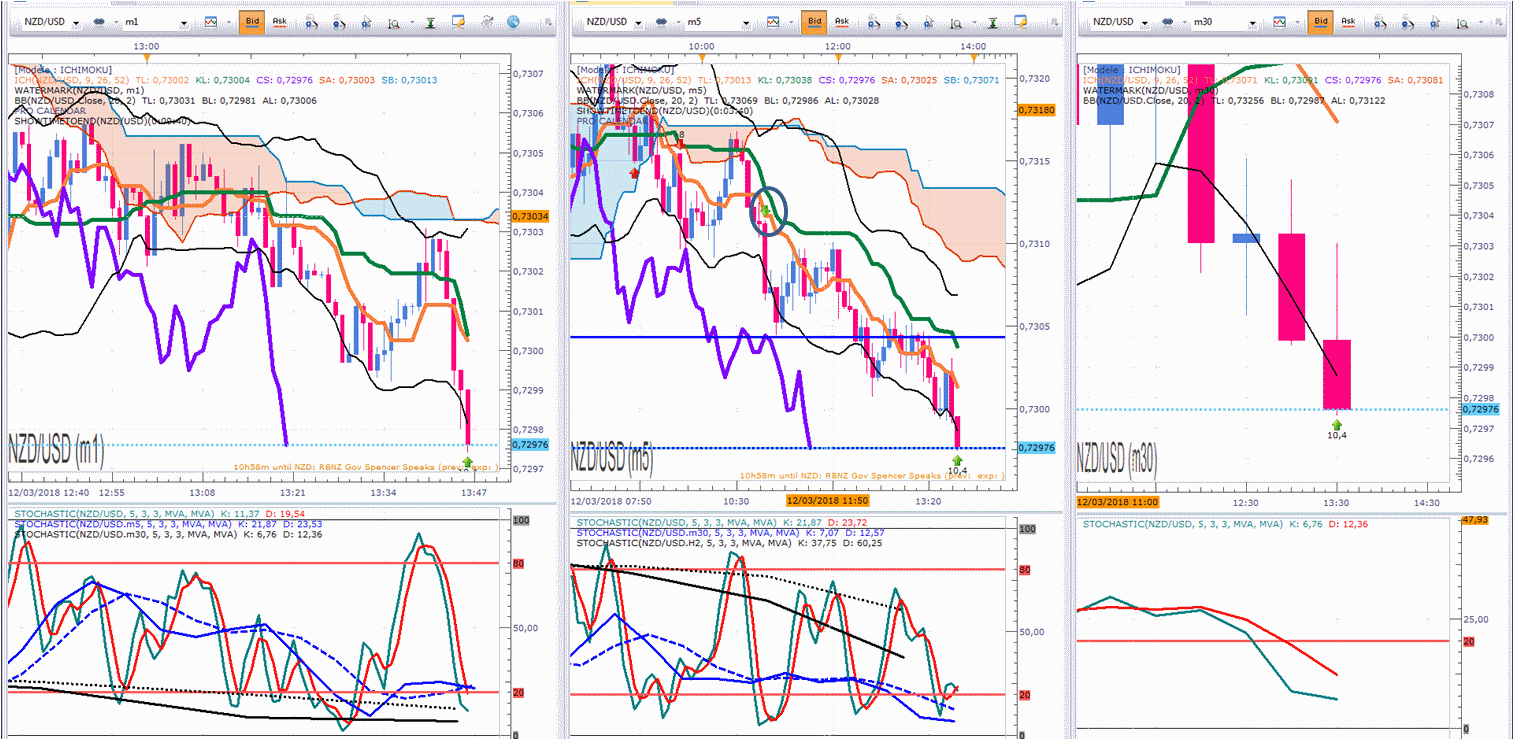Toggle Ask pricing on the m5 chart
Screen dimensions: 1514x740
click(842, 21)
